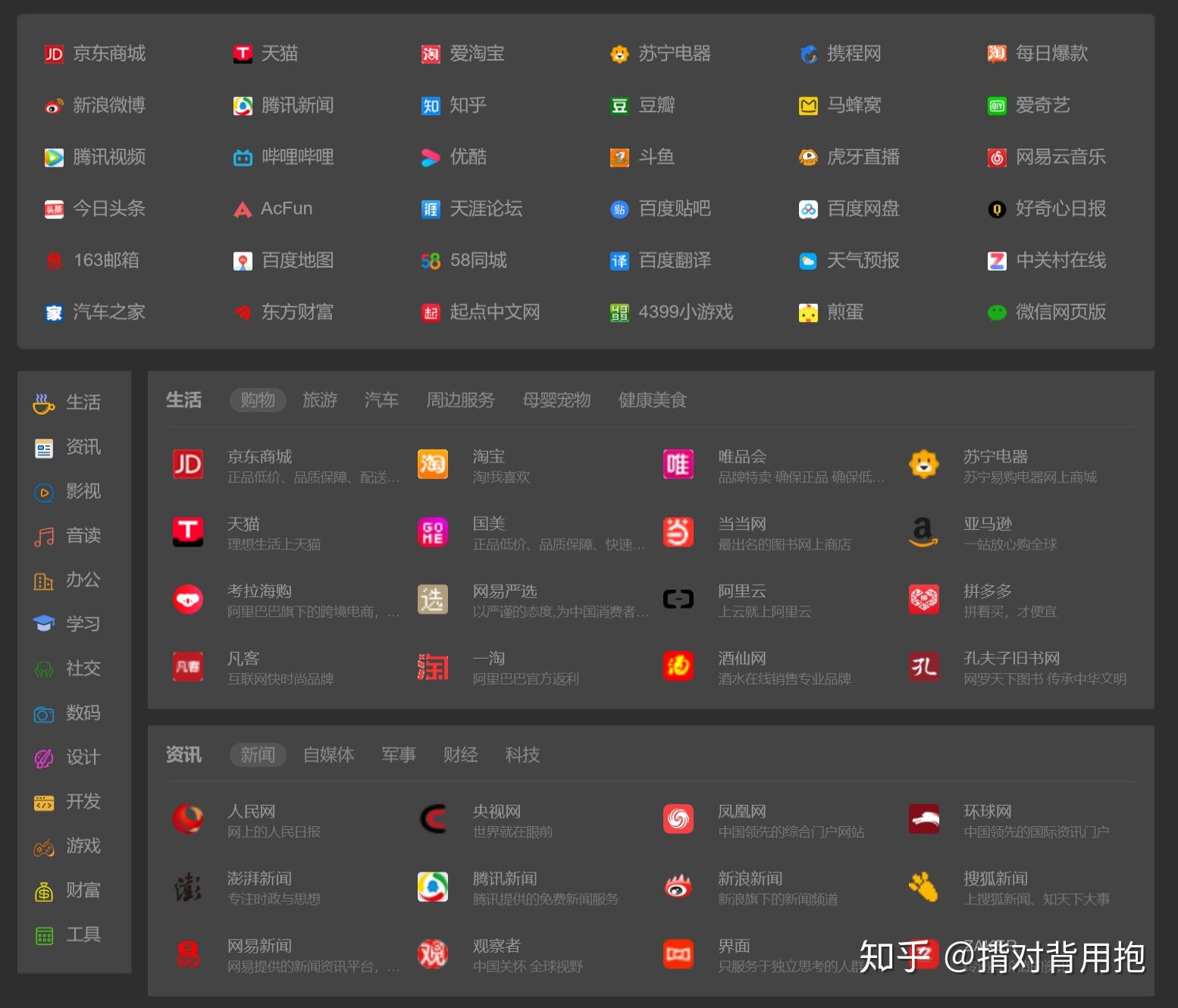Viewport: 1178px width, 1008px height.
Task: Switch to the 旅游 tab
Action: click(x=319, y=400)
